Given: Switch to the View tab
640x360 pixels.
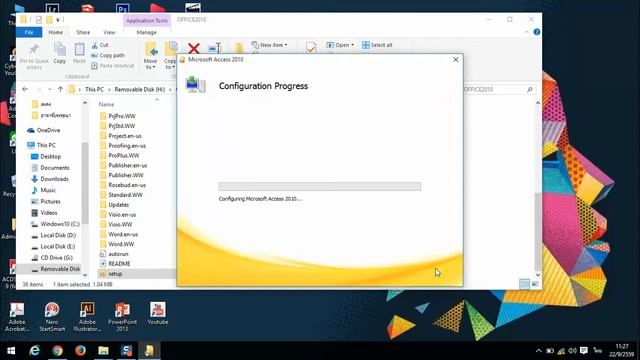Looking at the screenshot, I should click(109, 32).
